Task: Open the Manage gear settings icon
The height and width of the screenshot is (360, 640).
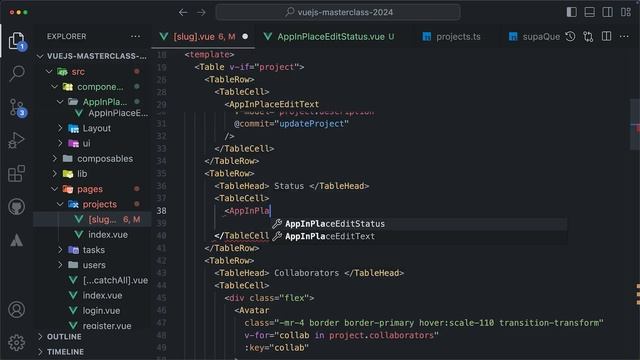Action: [16, 342]
